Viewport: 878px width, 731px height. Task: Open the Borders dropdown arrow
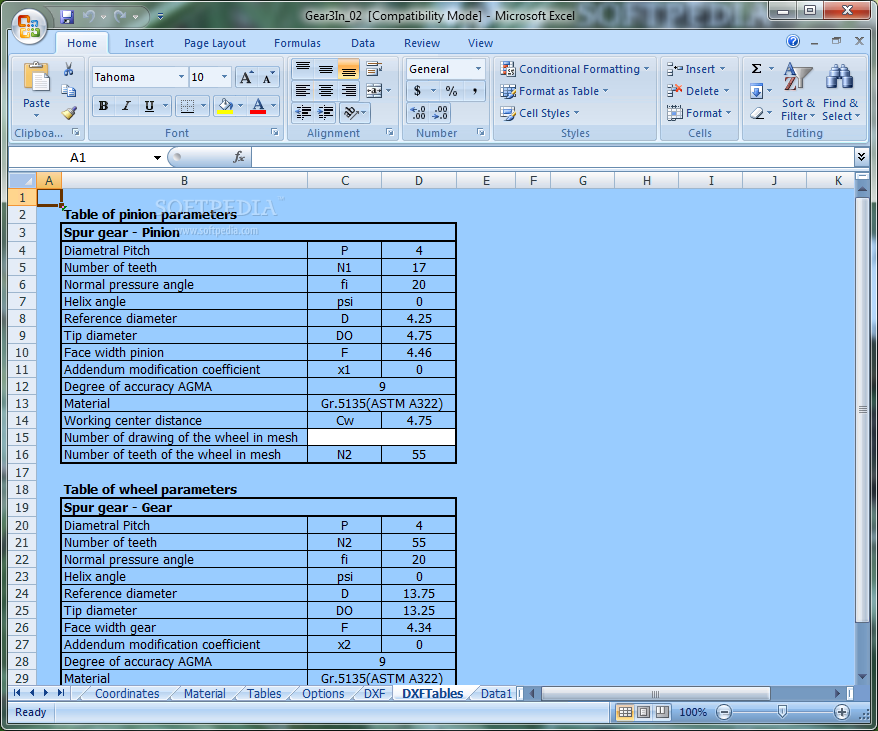(203, 106)
